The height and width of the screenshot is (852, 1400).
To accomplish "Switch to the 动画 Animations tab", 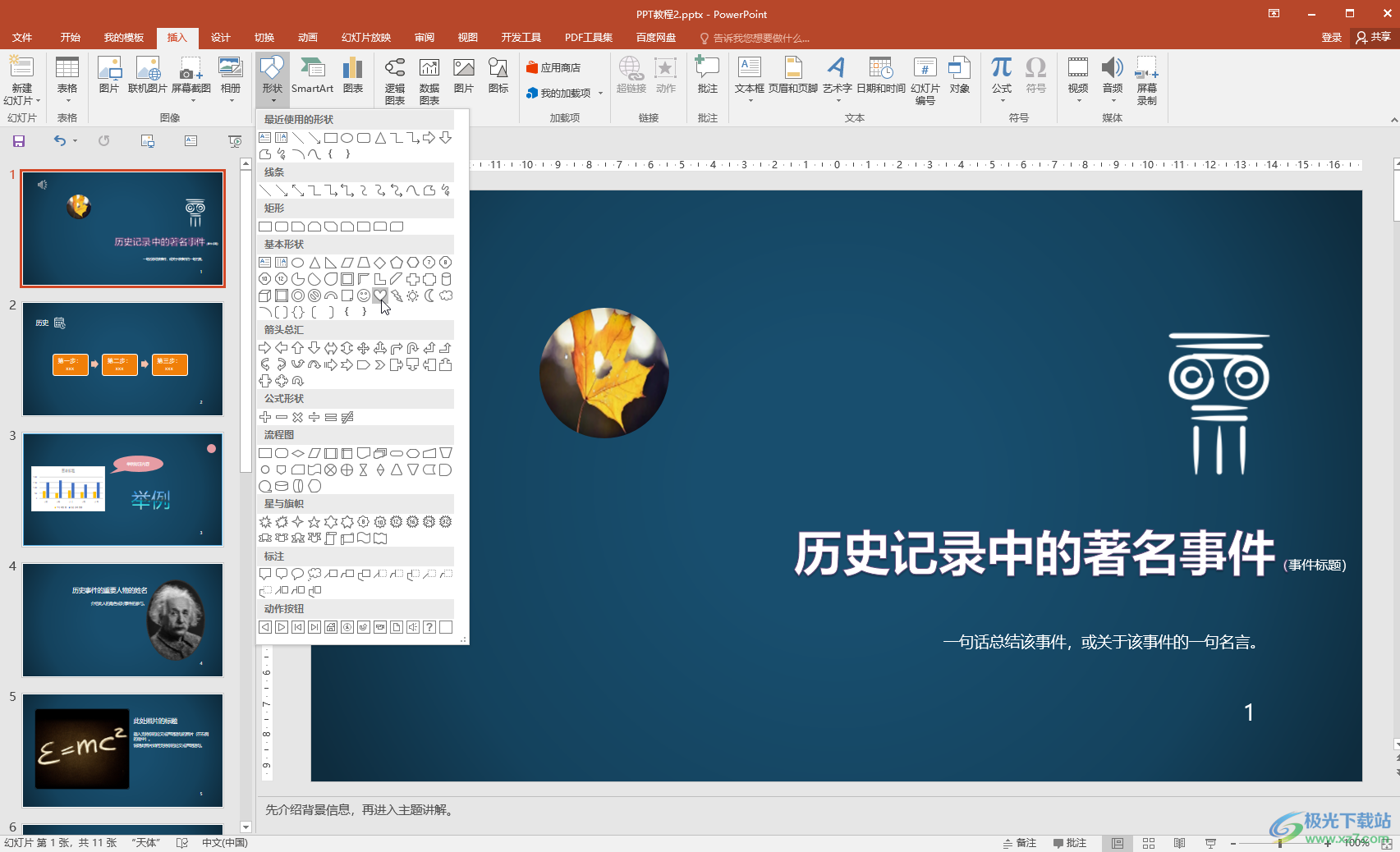I will 308,38.
